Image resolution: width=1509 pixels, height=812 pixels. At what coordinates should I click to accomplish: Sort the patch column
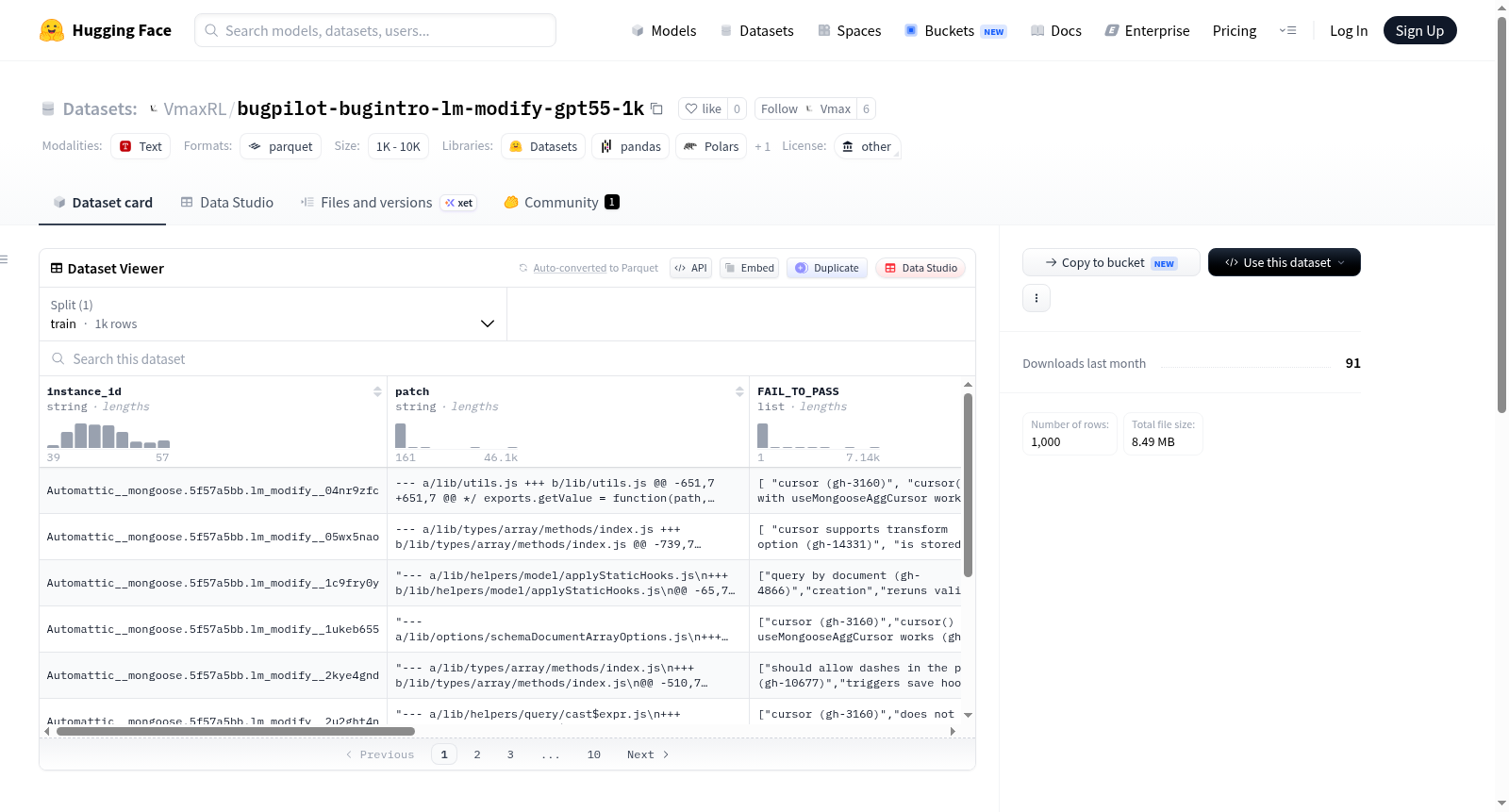click(x=739, y=391)
